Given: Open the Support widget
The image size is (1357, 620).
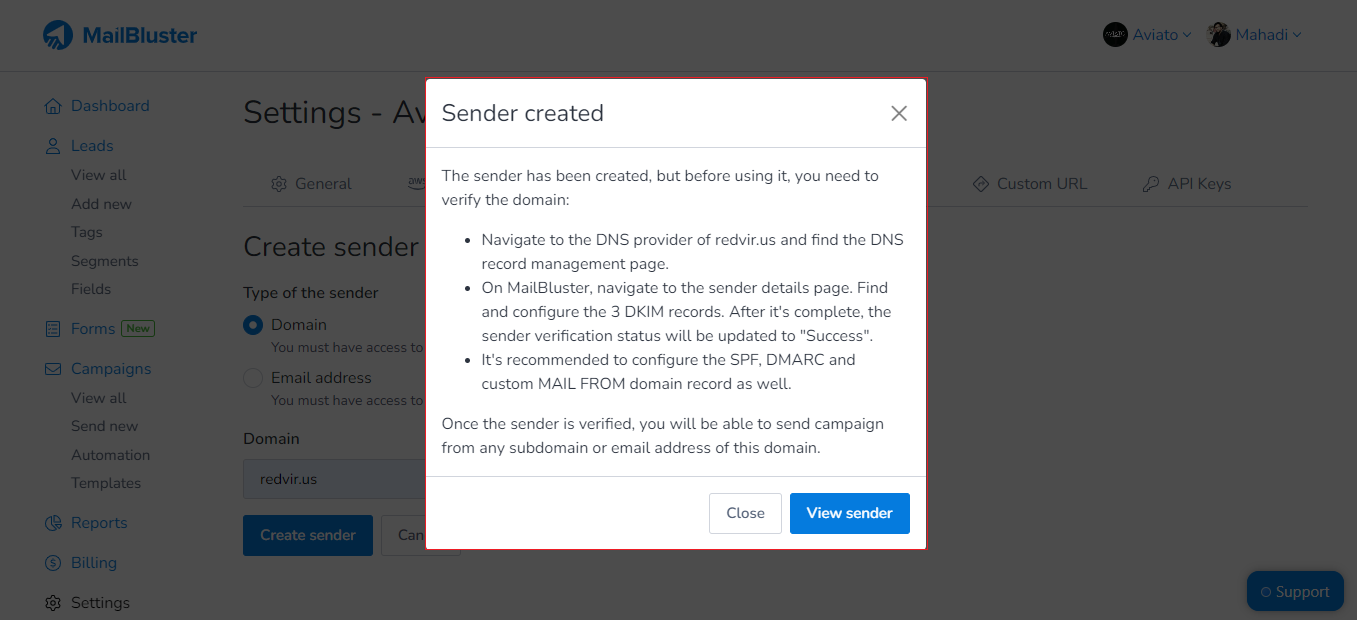Looking at the screenshot, I should 1294,591.
